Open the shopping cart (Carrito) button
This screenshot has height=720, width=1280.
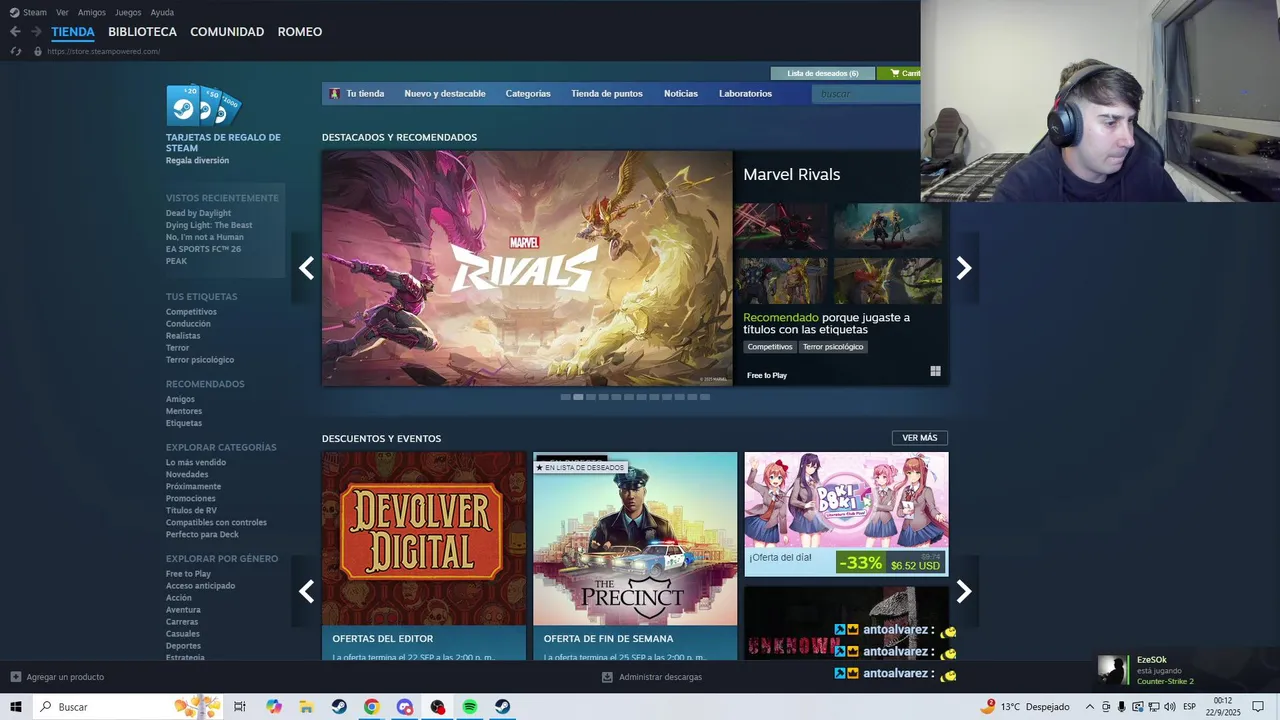(x=899, y=73)
